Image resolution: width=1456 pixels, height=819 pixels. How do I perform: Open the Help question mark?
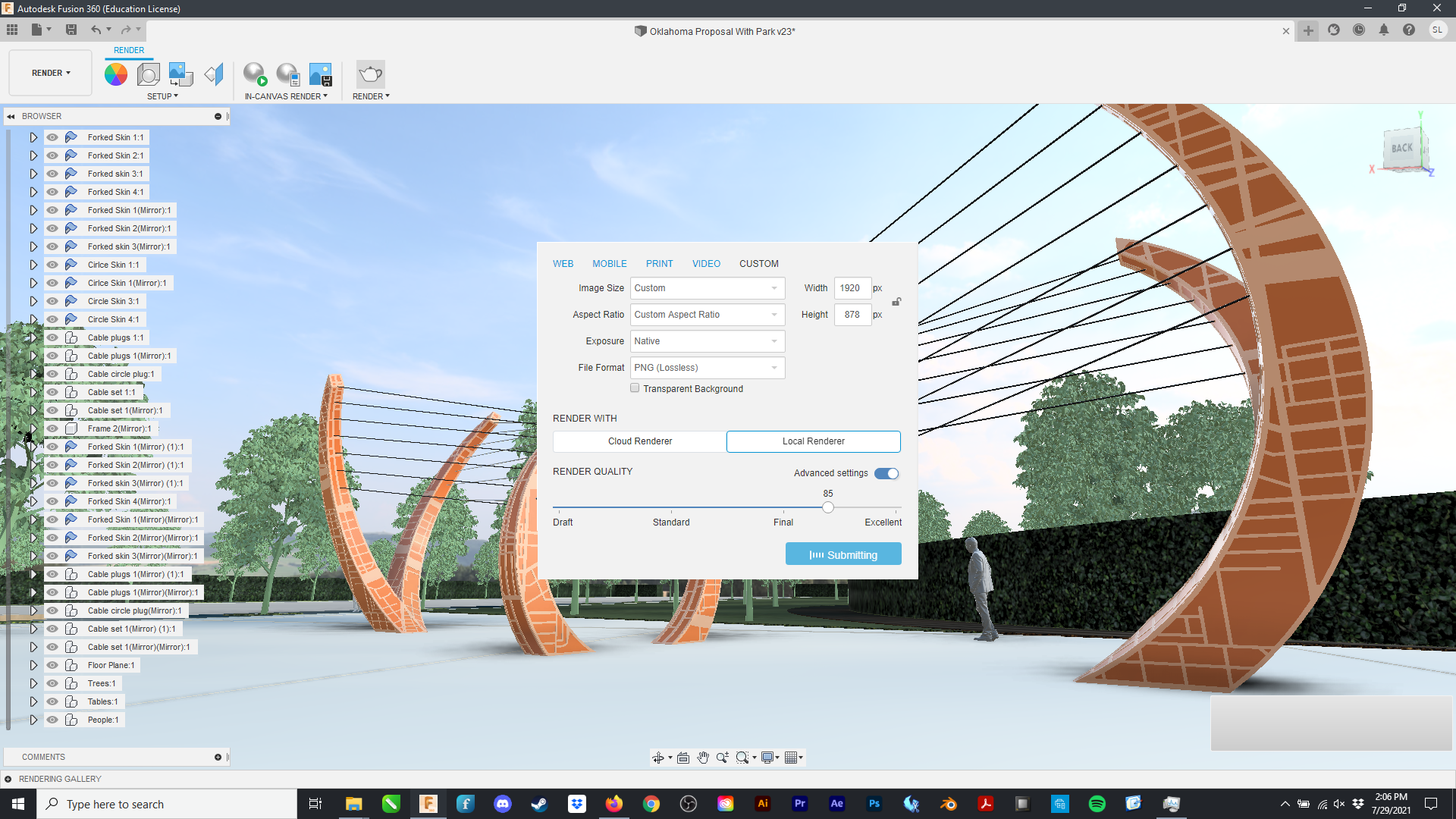pyautogui.click(x=1409, y=30)
